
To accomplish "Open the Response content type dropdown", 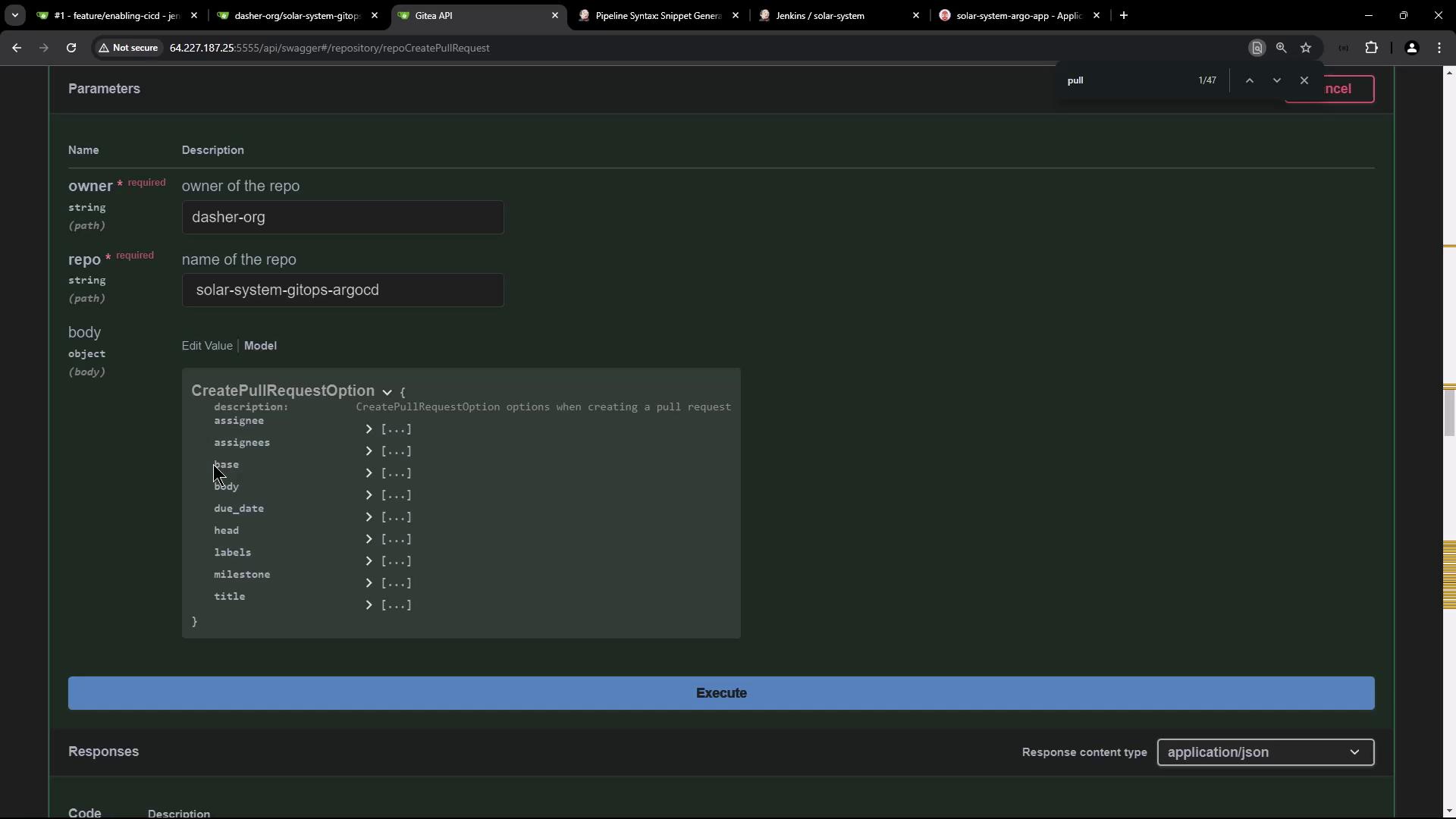I will click(x=1265, y=752).
